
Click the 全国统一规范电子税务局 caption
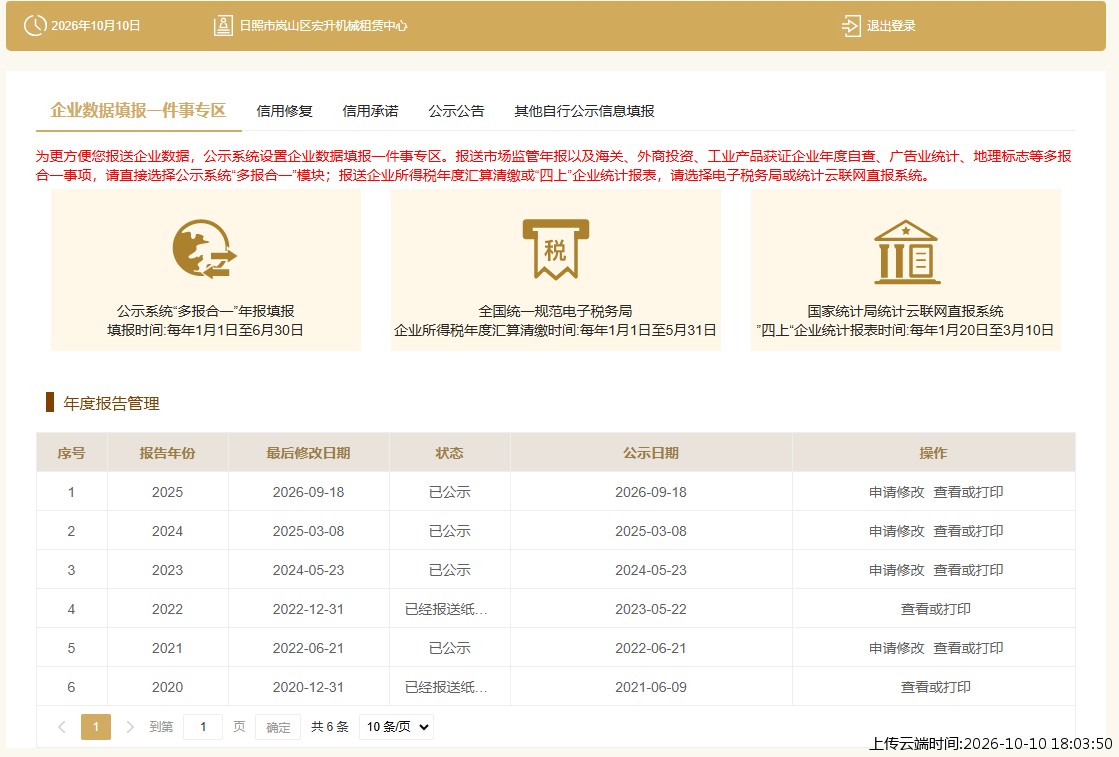pos(555,311)
